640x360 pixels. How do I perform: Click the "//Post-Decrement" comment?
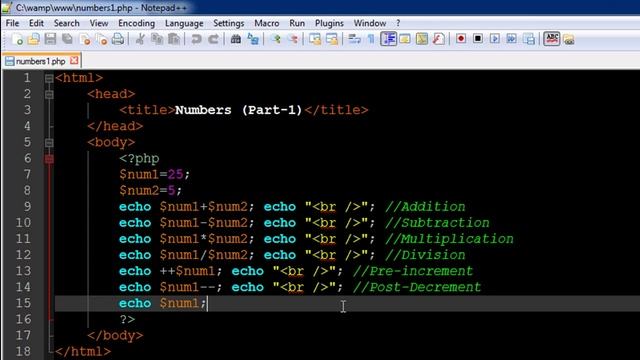[x=417, y=287]
